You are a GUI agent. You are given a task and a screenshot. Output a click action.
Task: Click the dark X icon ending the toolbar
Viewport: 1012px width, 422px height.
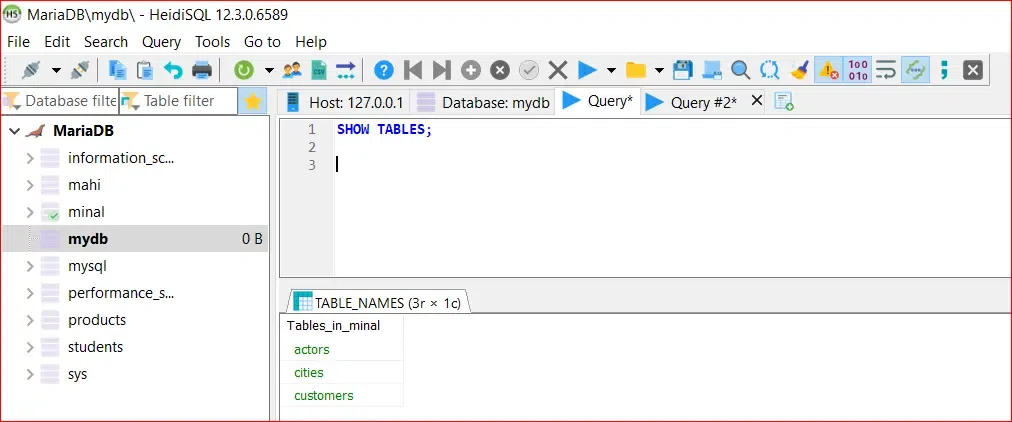click(973, 70)
